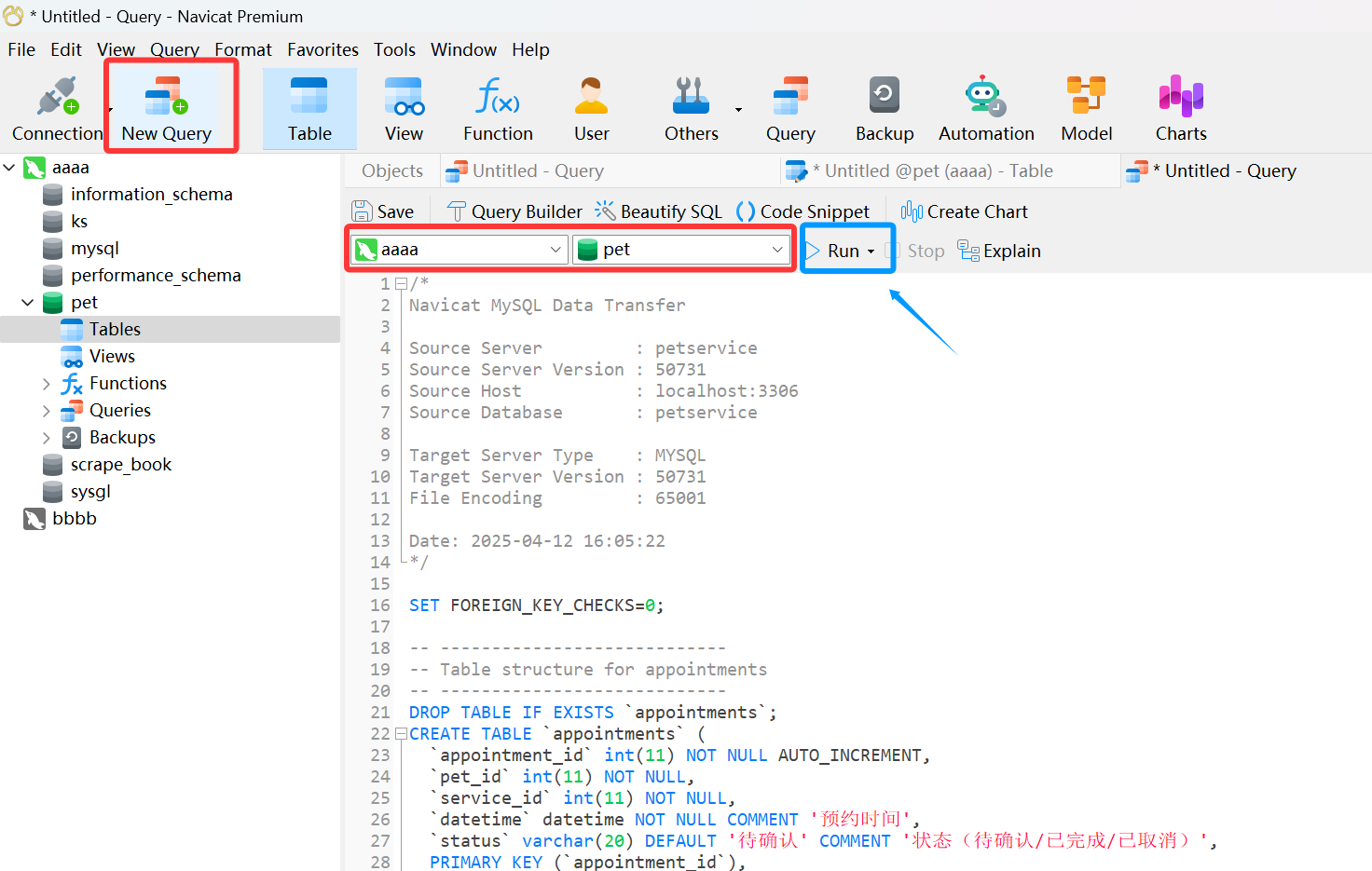
Task: Select the scrape_book database
Action: point(120,465)
